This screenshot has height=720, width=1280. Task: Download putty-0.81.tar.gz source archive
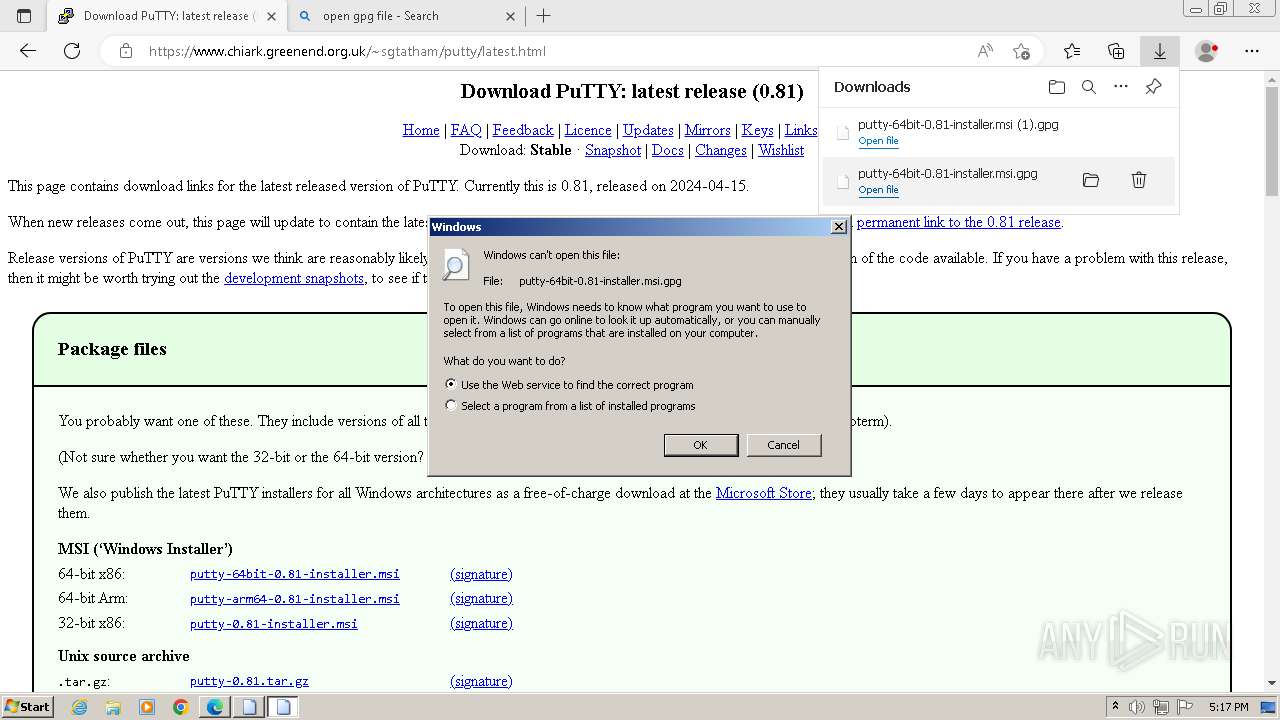coord(249,681)
